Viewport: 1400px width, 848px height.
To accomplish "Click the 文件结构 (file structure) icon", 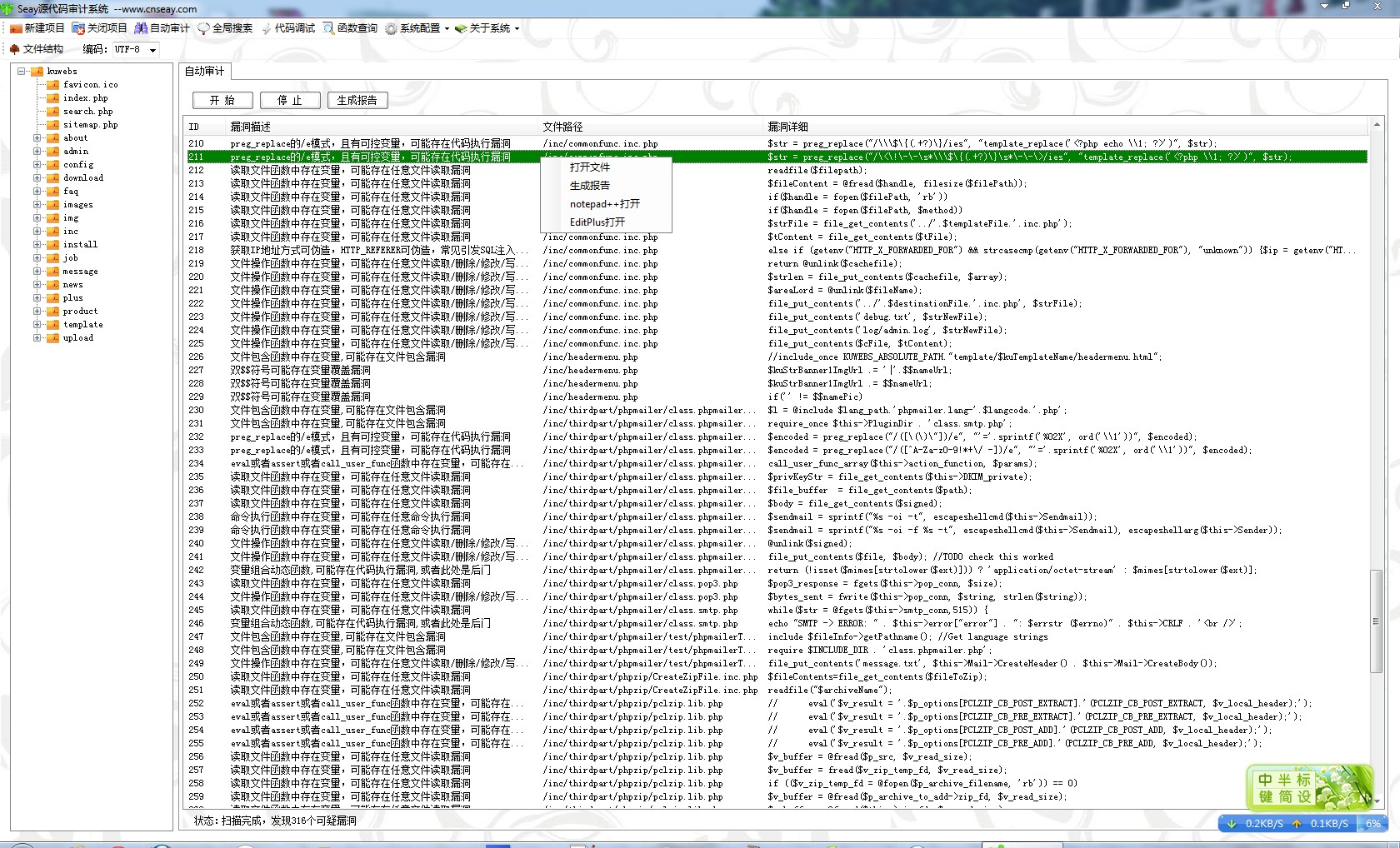I will 15,49.
